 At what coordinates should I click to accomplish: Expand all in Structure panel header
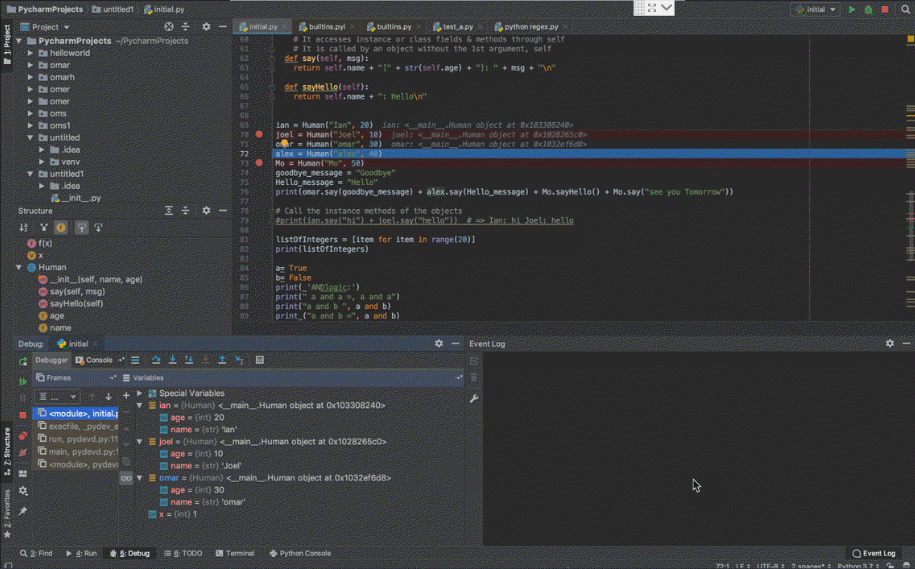coord(169,211)
